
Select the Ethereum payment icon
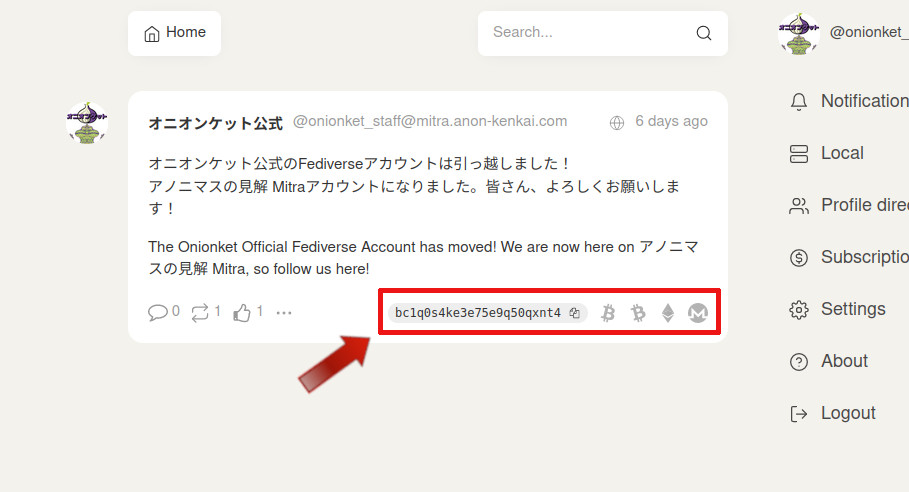668,313
